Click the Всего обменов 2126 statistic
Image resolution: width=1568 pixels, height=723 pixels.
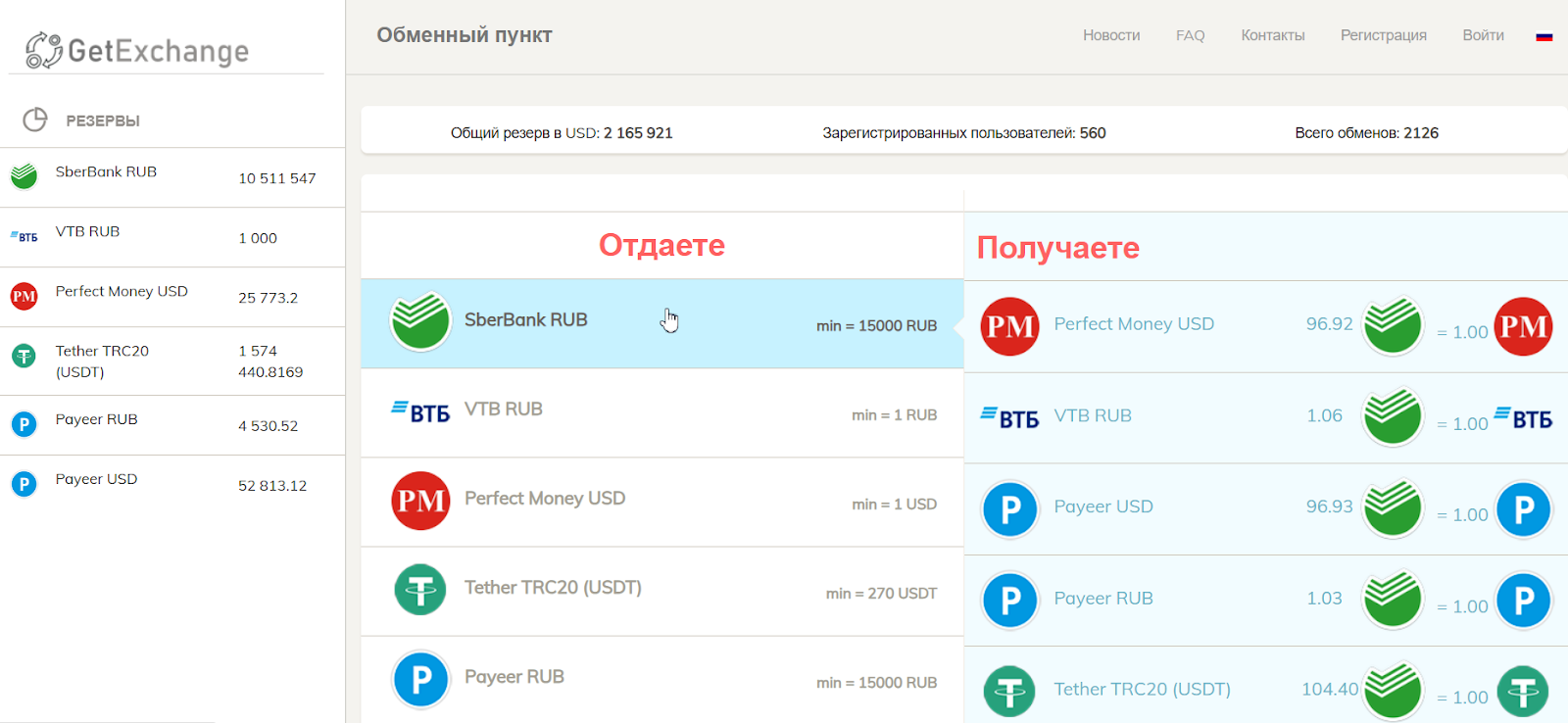tap(1366, 132)
